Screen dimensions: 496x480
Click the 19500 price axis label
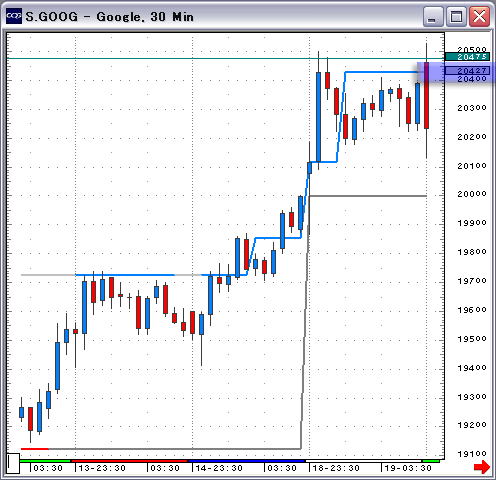coord(472,339)
